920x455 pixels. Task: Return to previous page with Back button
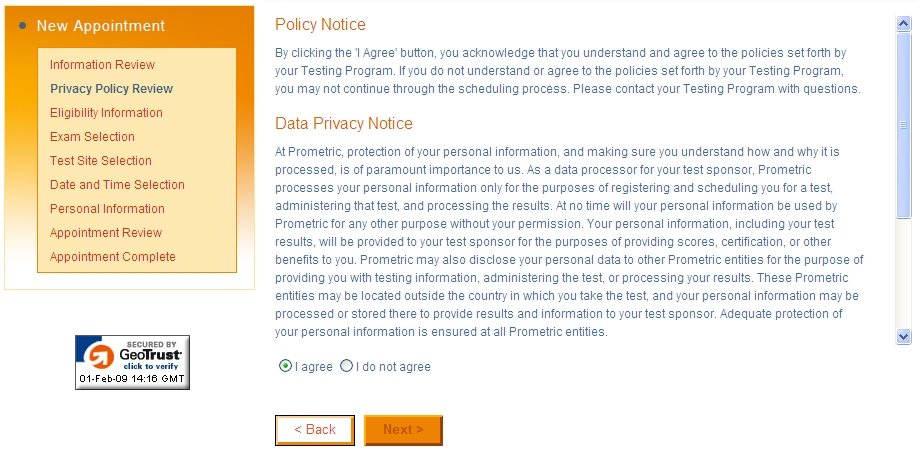(315, 430)
